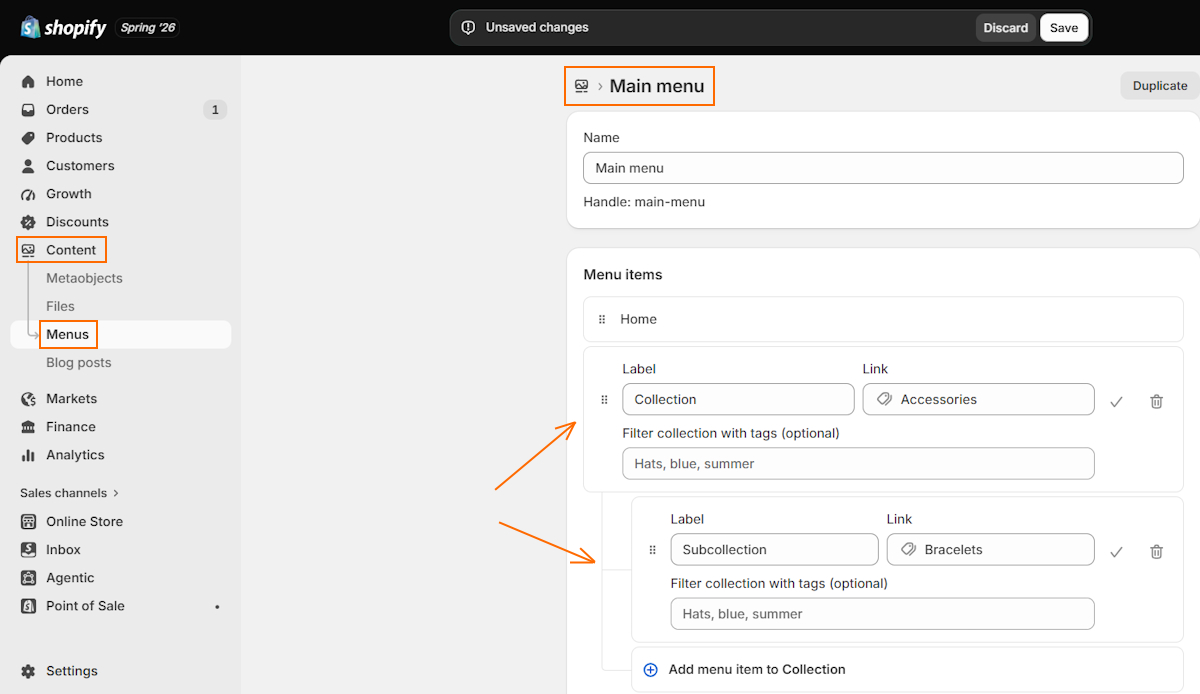Click the drag handle for Subcollection item
The height and width of the screenshot is (694, 1200).
[652, 550]
